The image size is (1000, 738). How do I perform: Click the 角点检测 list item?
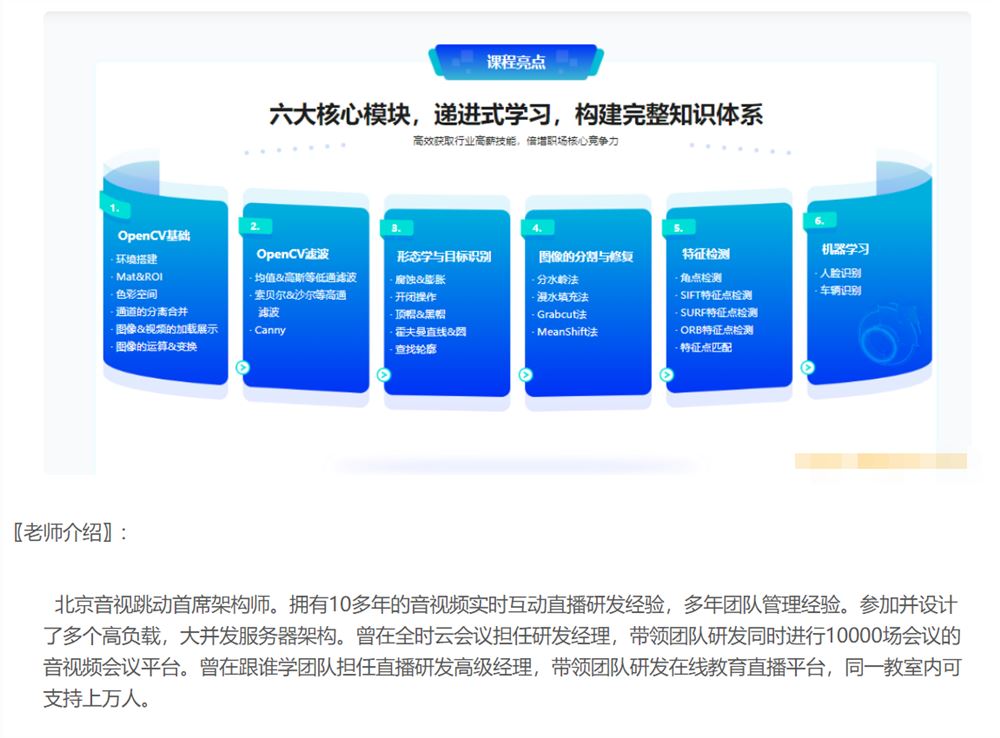tap(701, 277)
